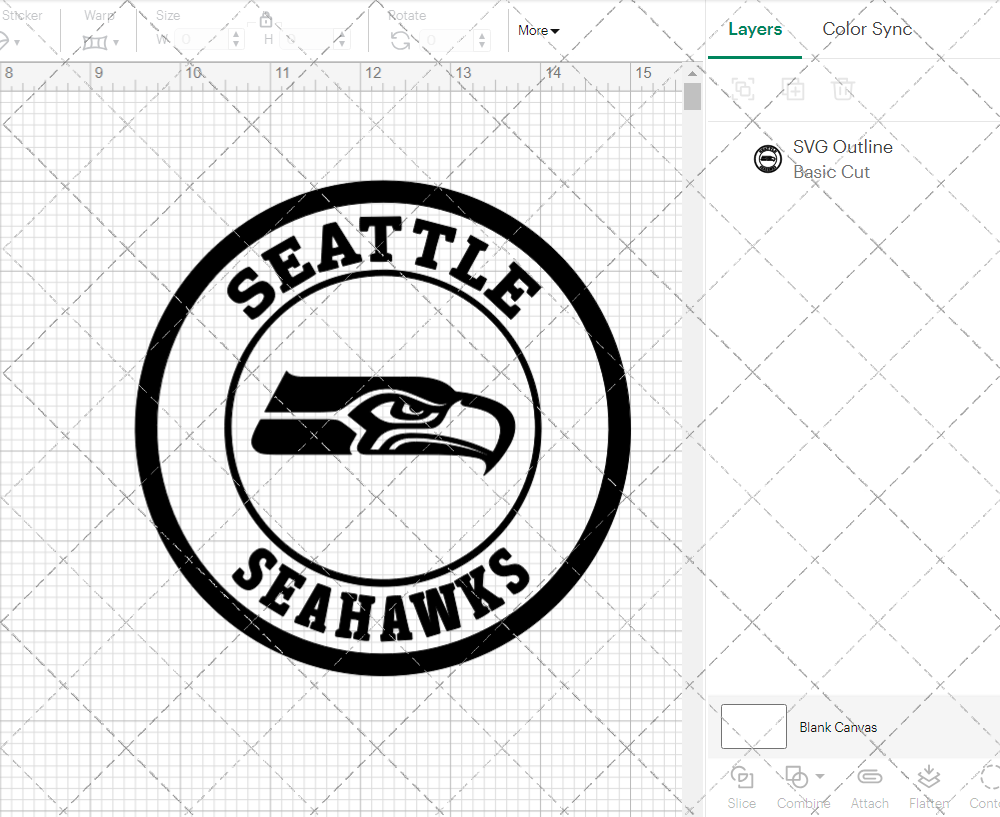Select the Layers tab
The width and height of the screenshot is (1000, 817).
pyautogui.click(x=755, y=29)
